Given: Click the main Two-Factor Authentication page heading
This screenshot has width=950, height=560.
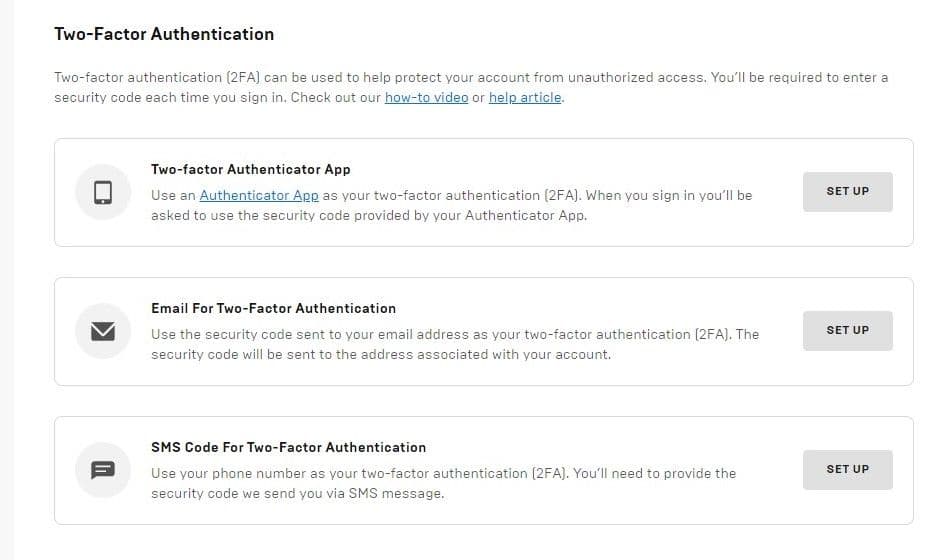Looking at the screenshot, I should pos(164,34).
